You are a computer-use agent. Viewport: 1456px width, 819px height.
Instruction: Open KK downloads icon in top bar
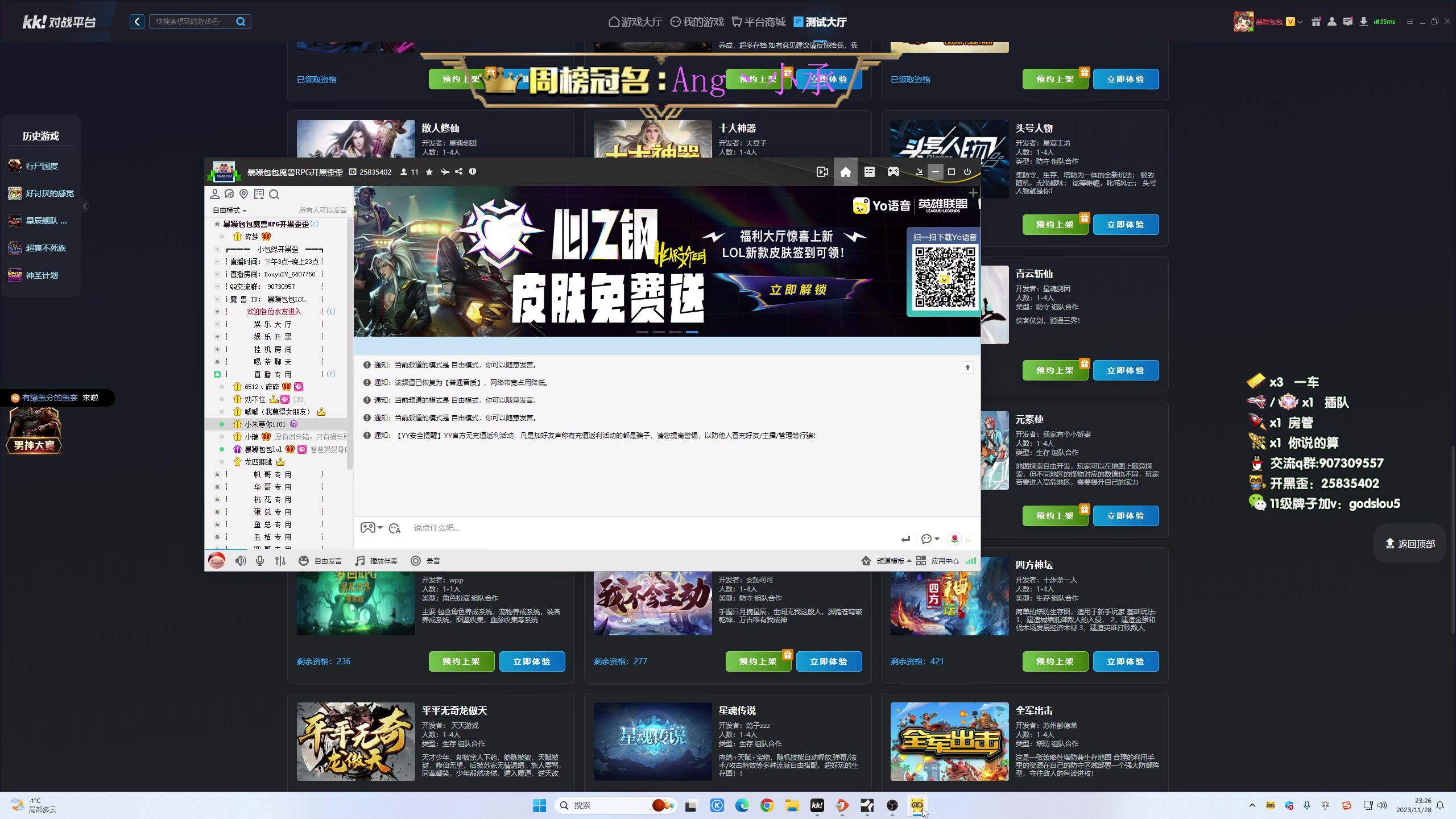coord(1363,22)
